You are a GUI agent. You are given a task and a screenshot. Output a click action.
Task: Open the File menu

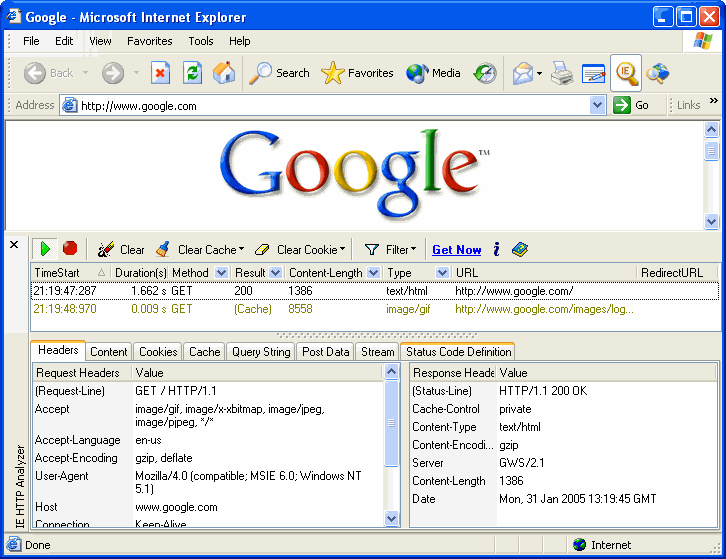31,41
